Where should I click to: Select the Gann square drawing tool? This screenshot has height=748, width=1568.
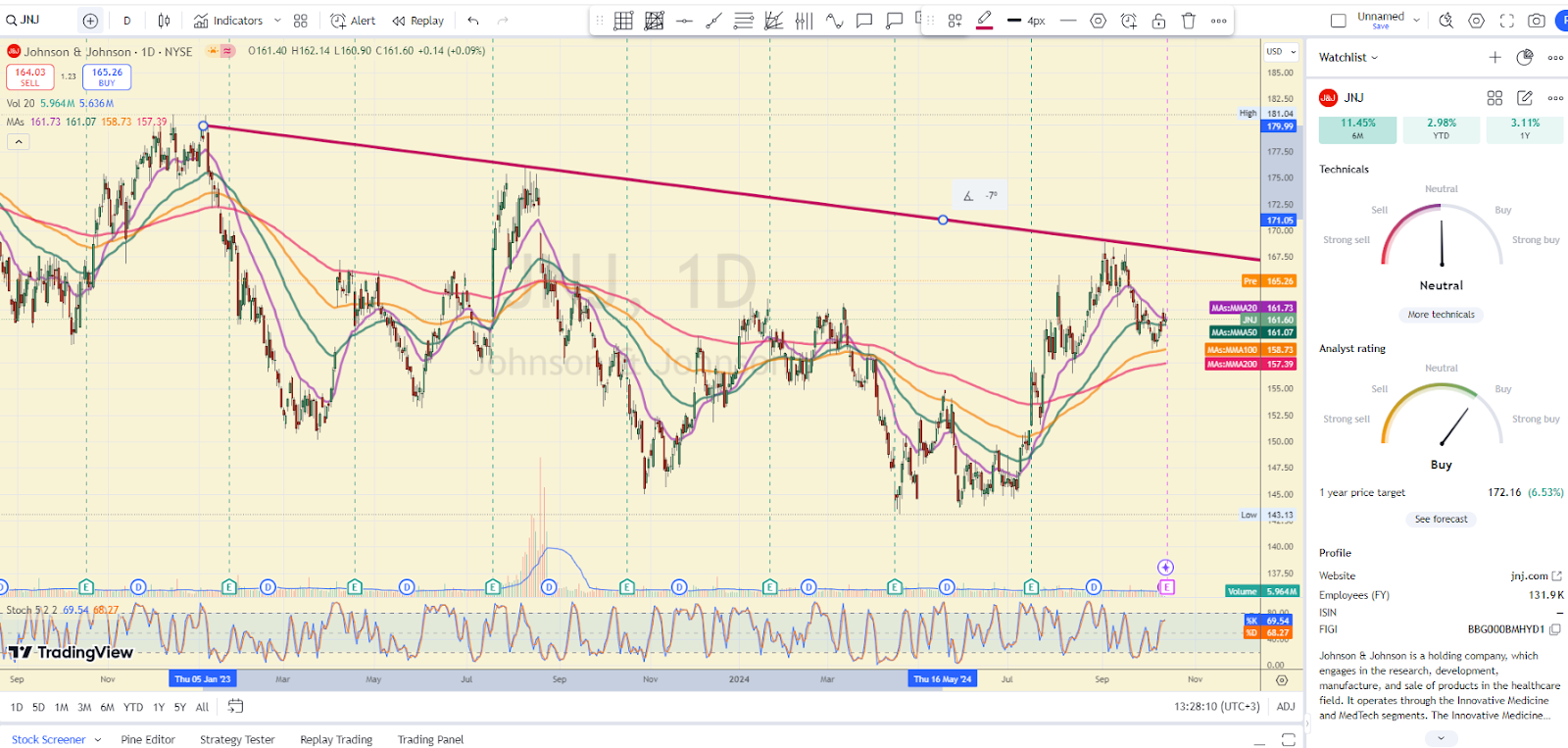[654, 21]
